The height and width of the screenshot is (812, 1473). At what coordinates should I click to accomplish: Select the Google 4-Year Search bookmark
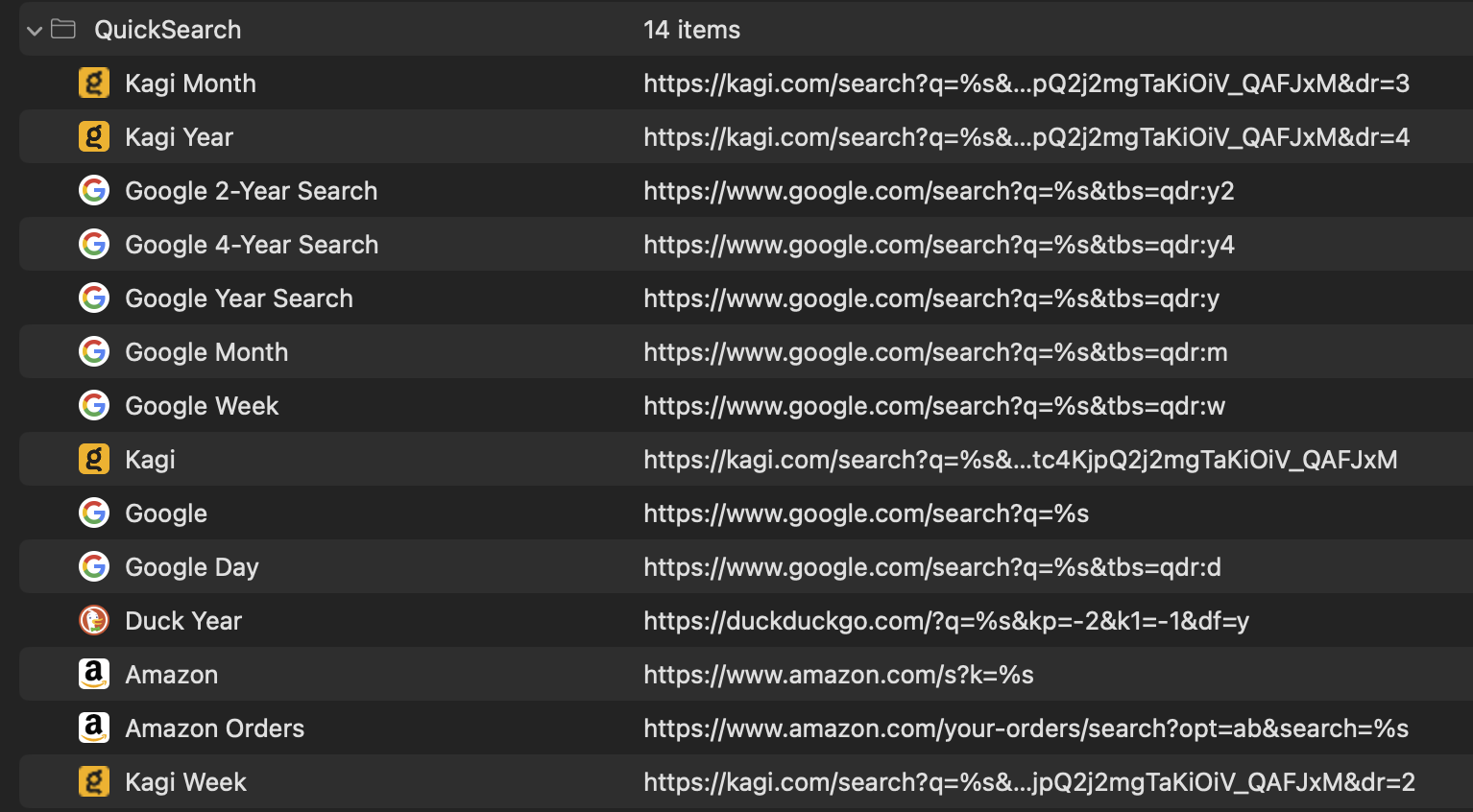tap(252, 245)
